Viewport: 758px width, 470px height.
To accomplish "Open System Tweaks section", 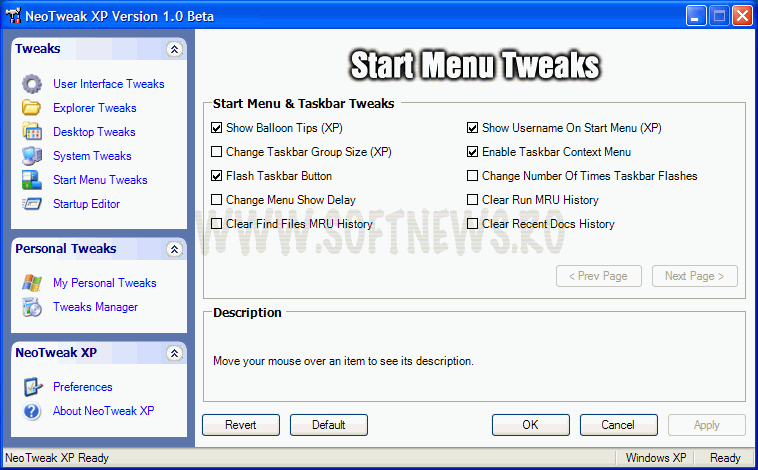I will [x=92, y=156].
